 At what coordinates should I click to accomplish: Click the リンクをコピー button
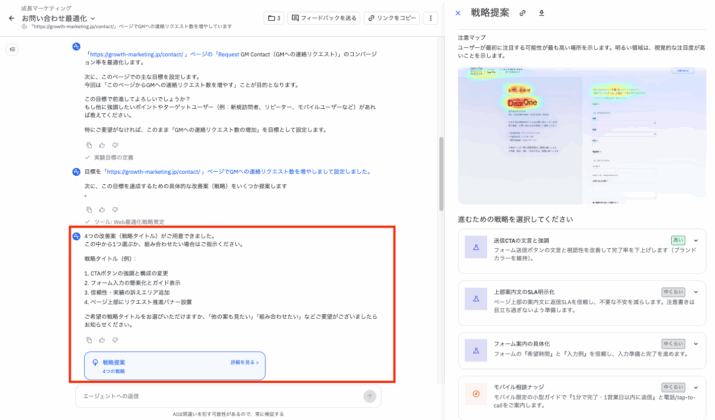point(391,18)
